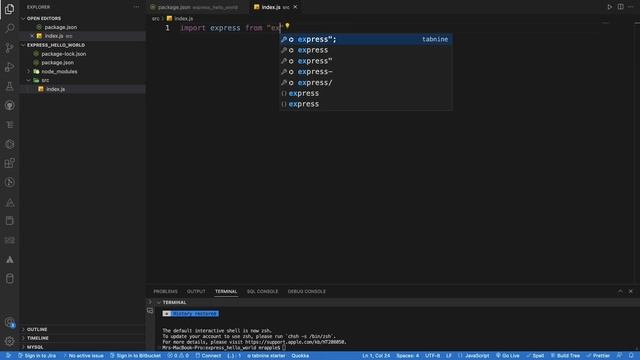This screenshot has height=360, width=640.
Task: Open the Search view in activity bar
Action: tap(9, 28)
